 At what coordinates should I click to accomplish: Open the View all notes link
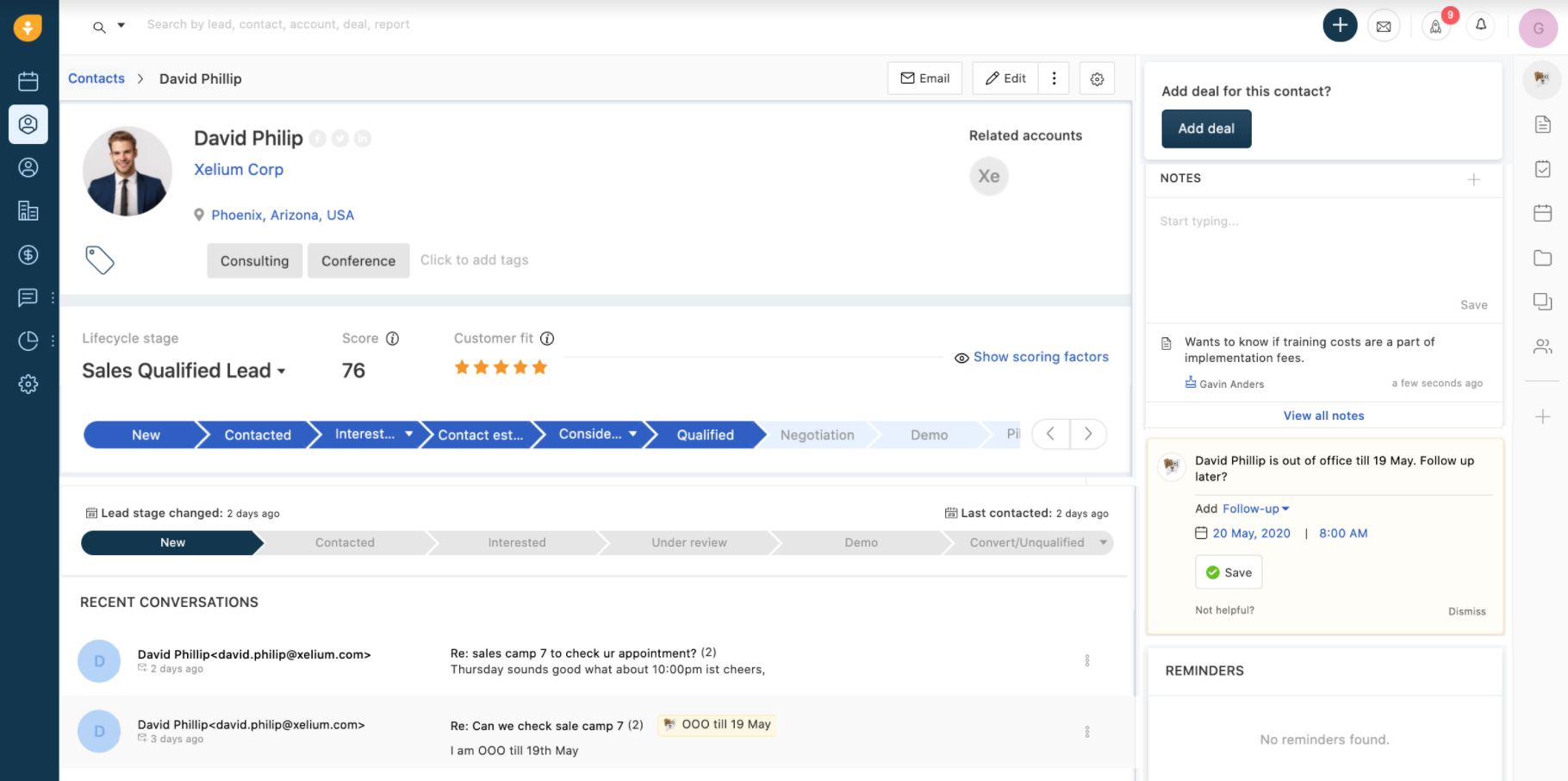click(1323, 415)
